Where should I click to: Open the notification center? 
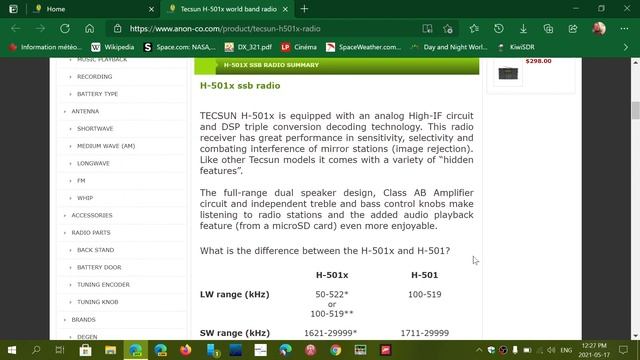[x=623, y=350]
